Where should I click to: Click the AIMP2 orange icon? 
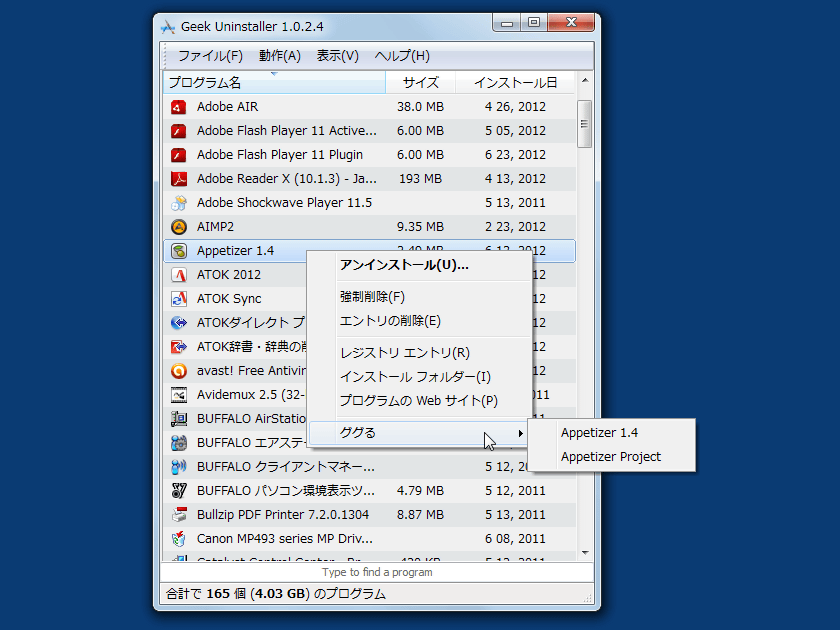[178, 227]
